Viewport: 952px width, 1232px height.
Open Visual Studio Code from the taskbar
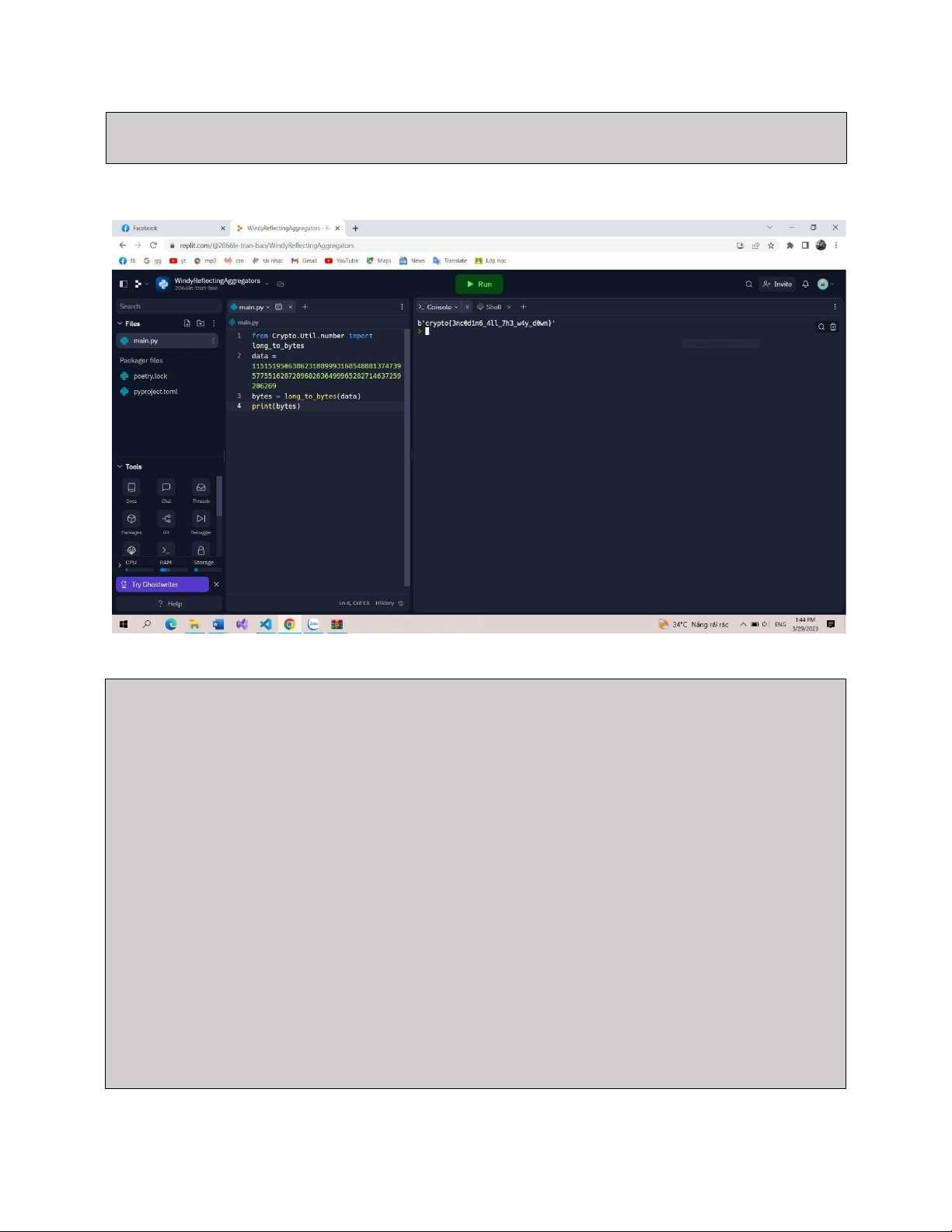(x=266, y=624)
